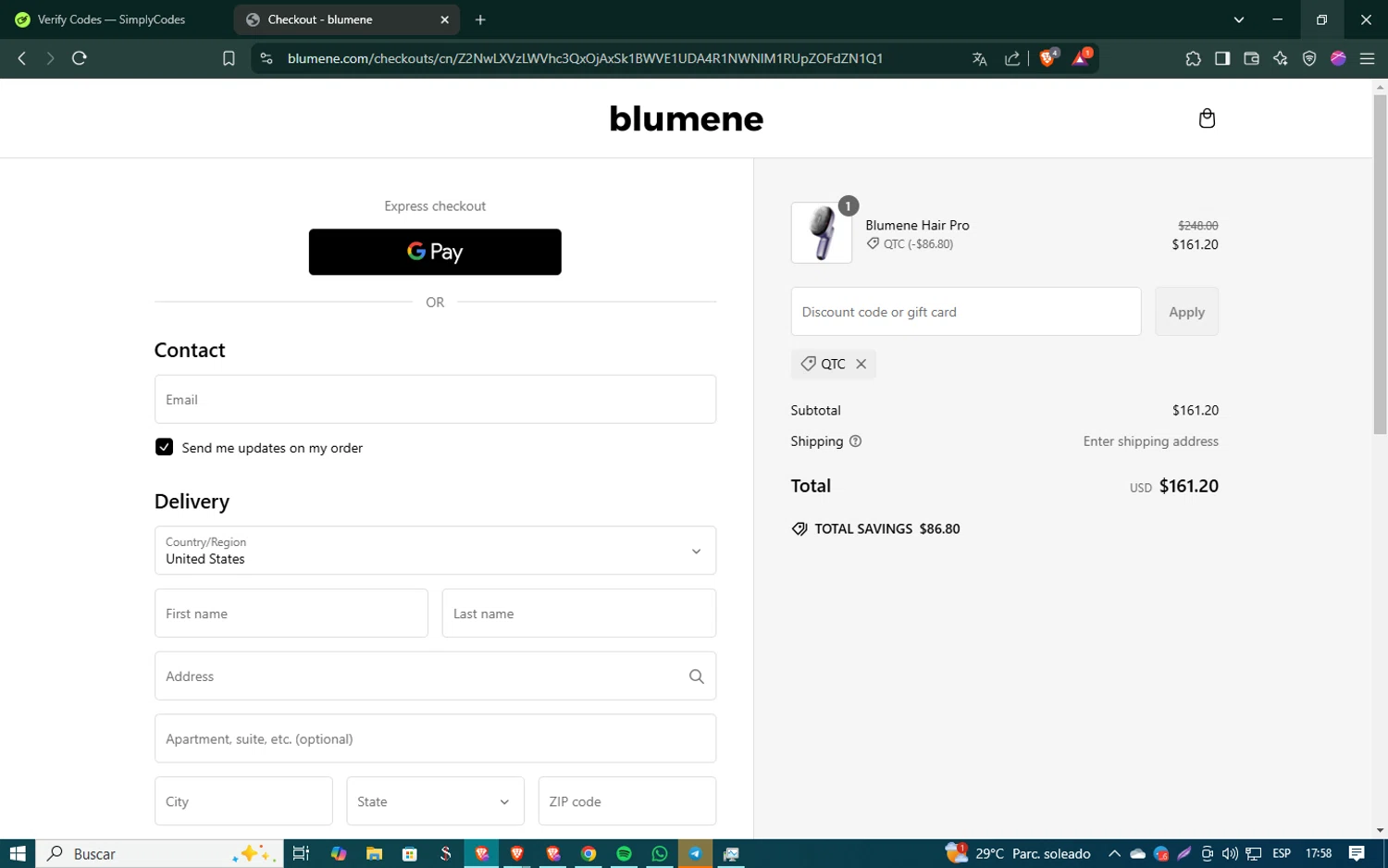Image resolution: width=1388 pixels, height=868 pixels.
Task: Reload the checkout page
Action: click(80, 58)
